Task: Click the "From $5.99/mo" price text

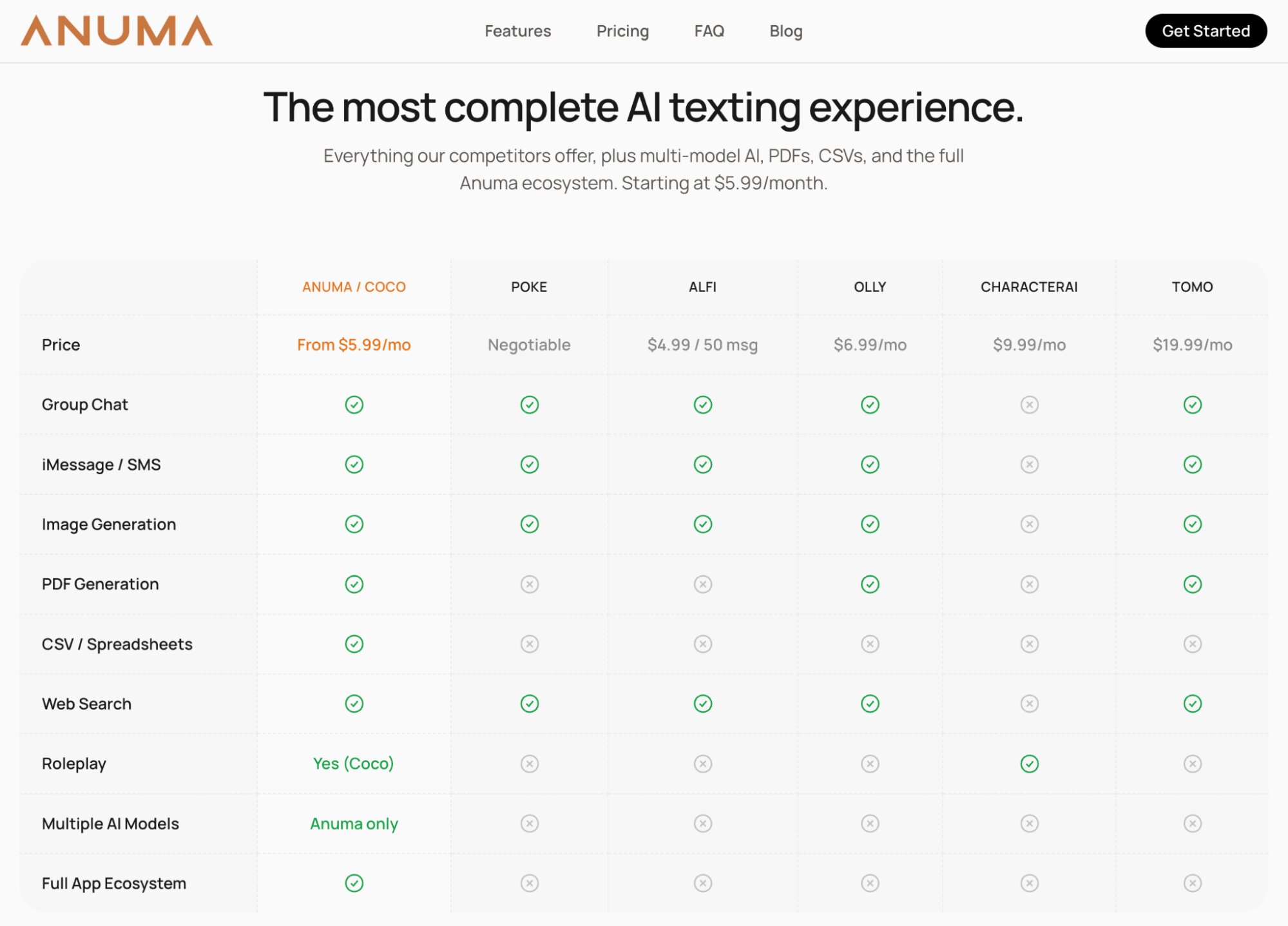Action: coord(354,345)
